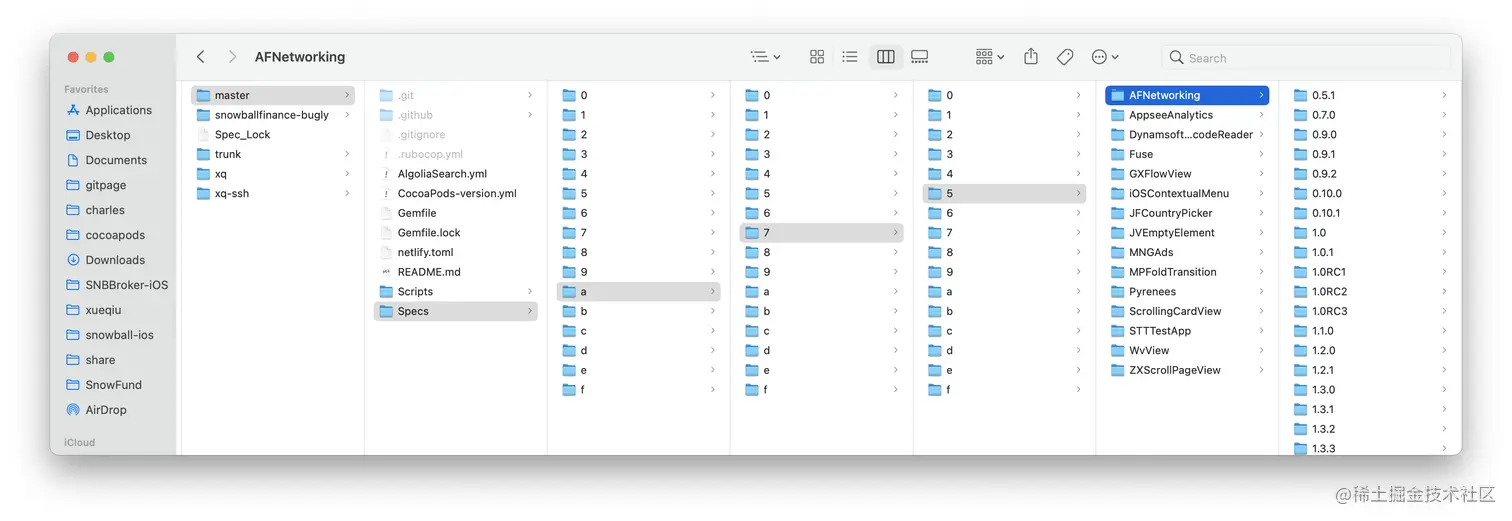Select SNBBroker-iOS in the sidebar

(118, 285)
